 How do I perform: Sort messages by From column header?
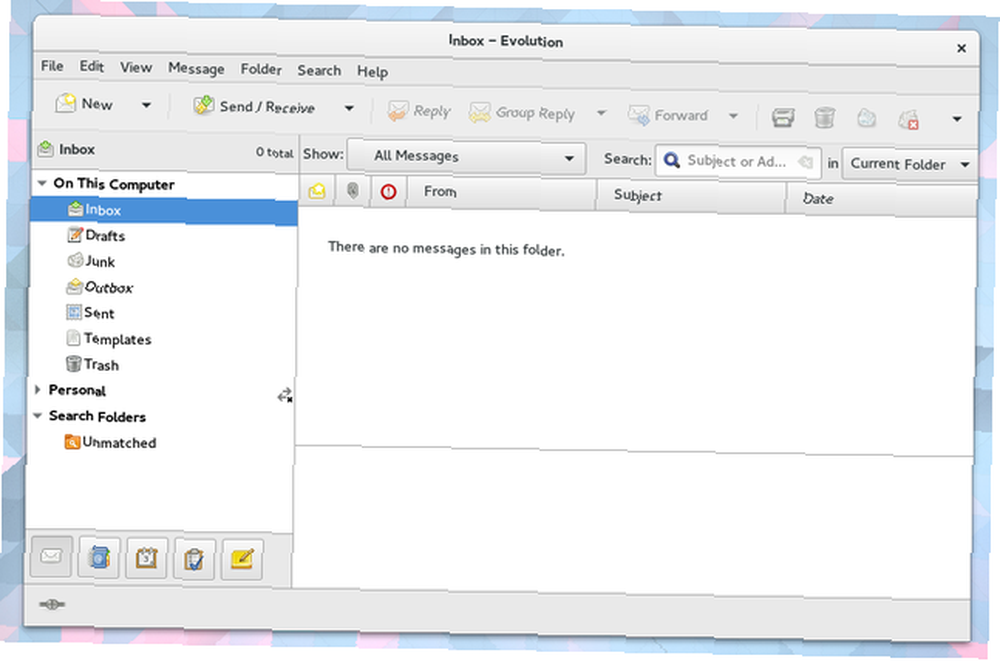501,192
